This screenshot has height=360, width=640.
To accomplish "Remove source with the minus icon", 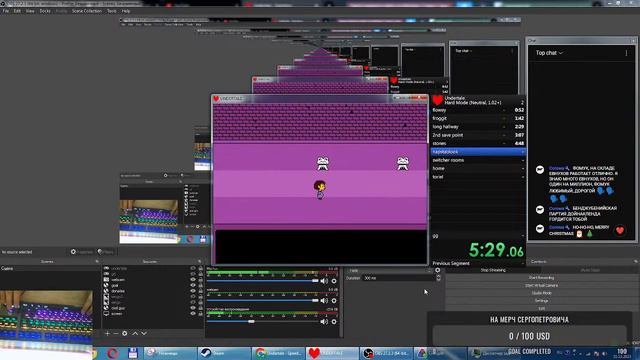I will point(116,333).
